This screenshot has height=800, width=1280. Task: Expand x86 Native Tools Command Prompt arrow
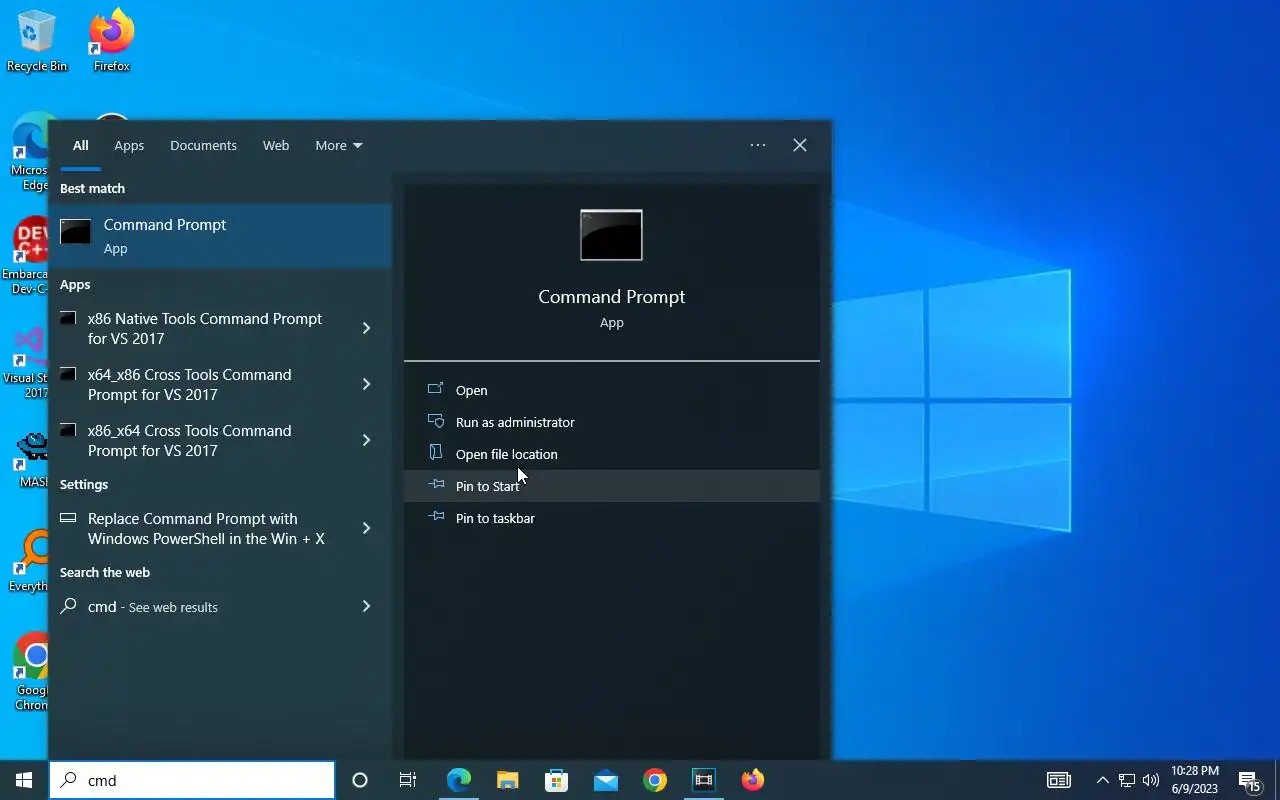pyautogui.click(x=366, y=328)
